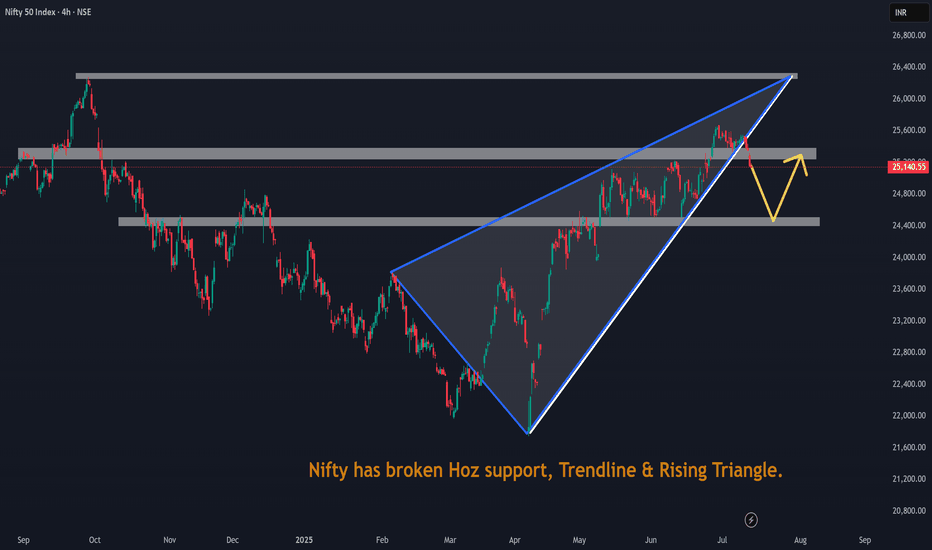Open the INR currency selector

[x=908, y=12]
